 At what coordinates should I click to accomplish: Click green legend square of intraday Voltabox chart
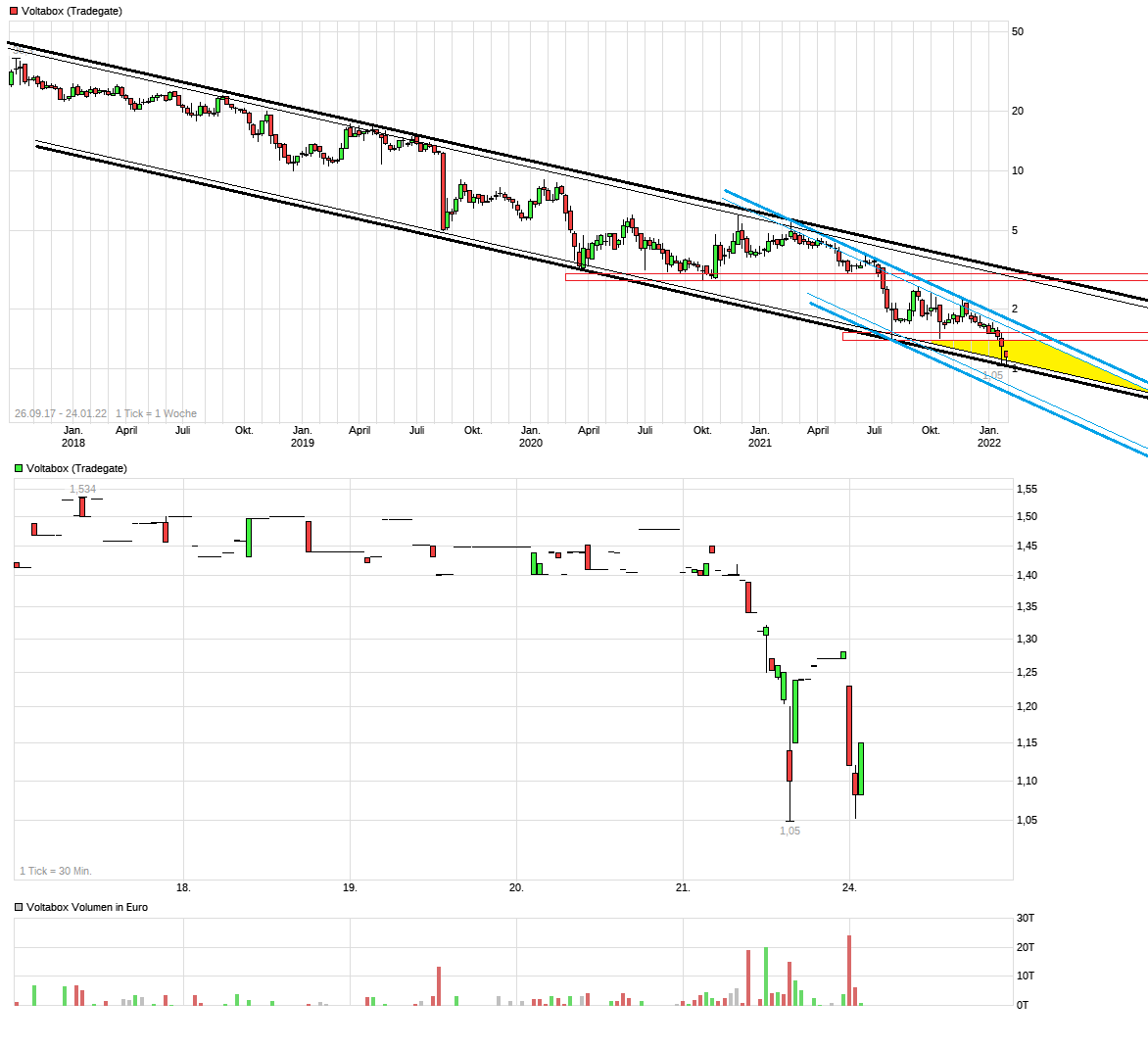[x=19, y=468]
